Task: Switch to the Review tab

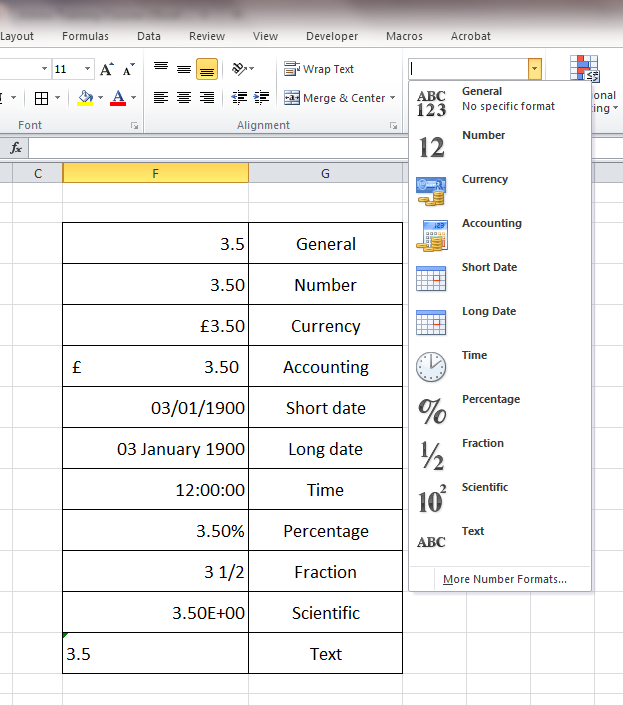Action: 207,36
